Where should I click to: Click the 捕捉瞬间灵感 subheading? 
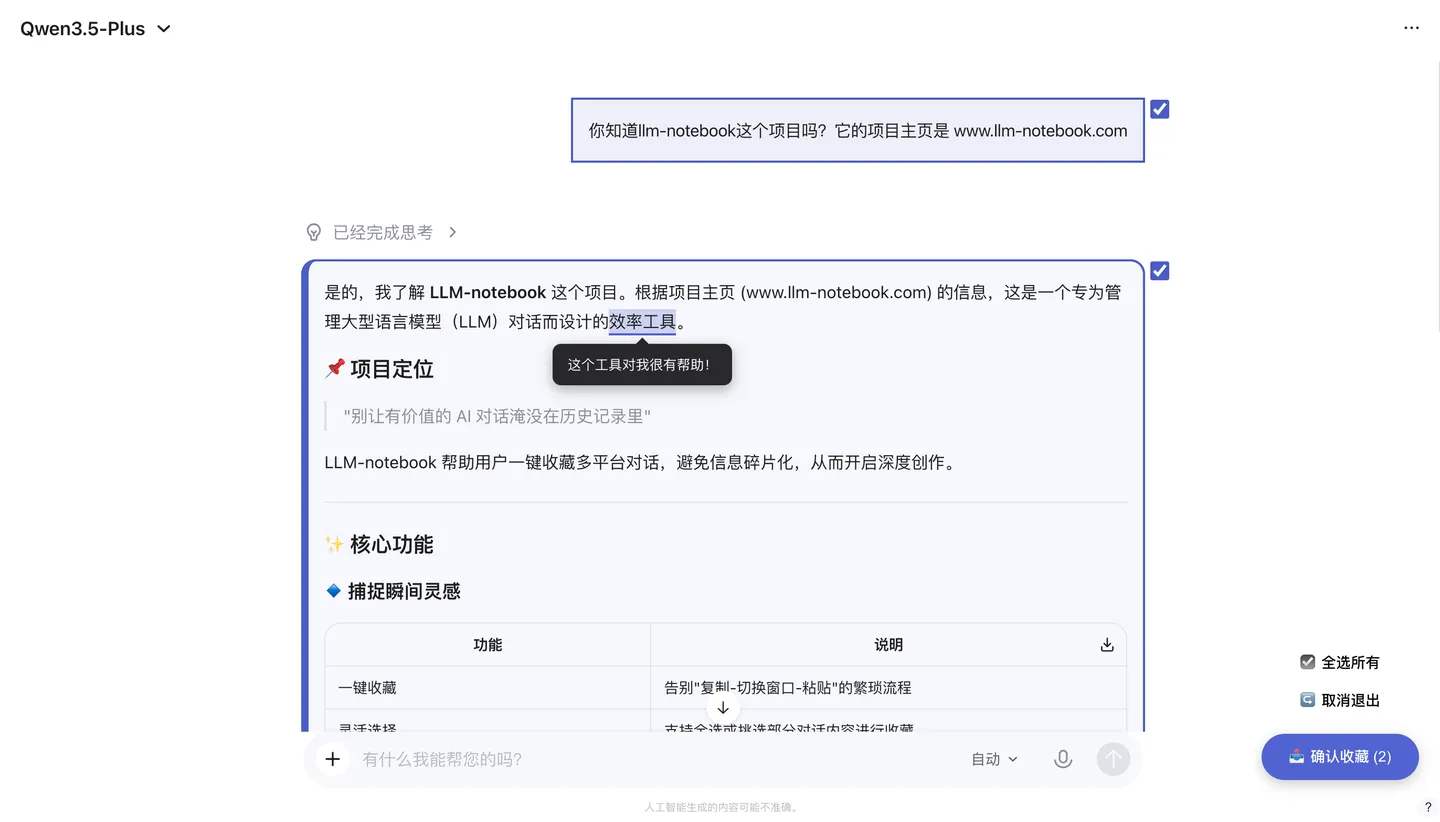pyautogui.click(x=393, y=591)
